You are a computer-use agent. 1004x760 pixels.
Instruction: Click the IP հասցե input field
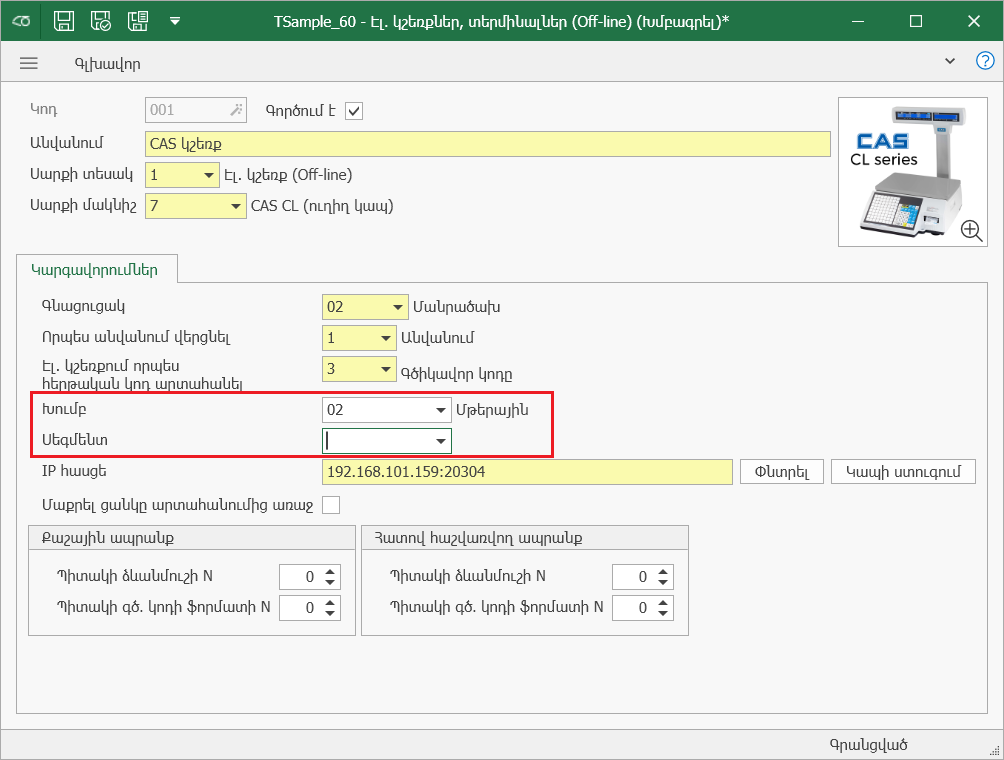click(x=526, y=471)
